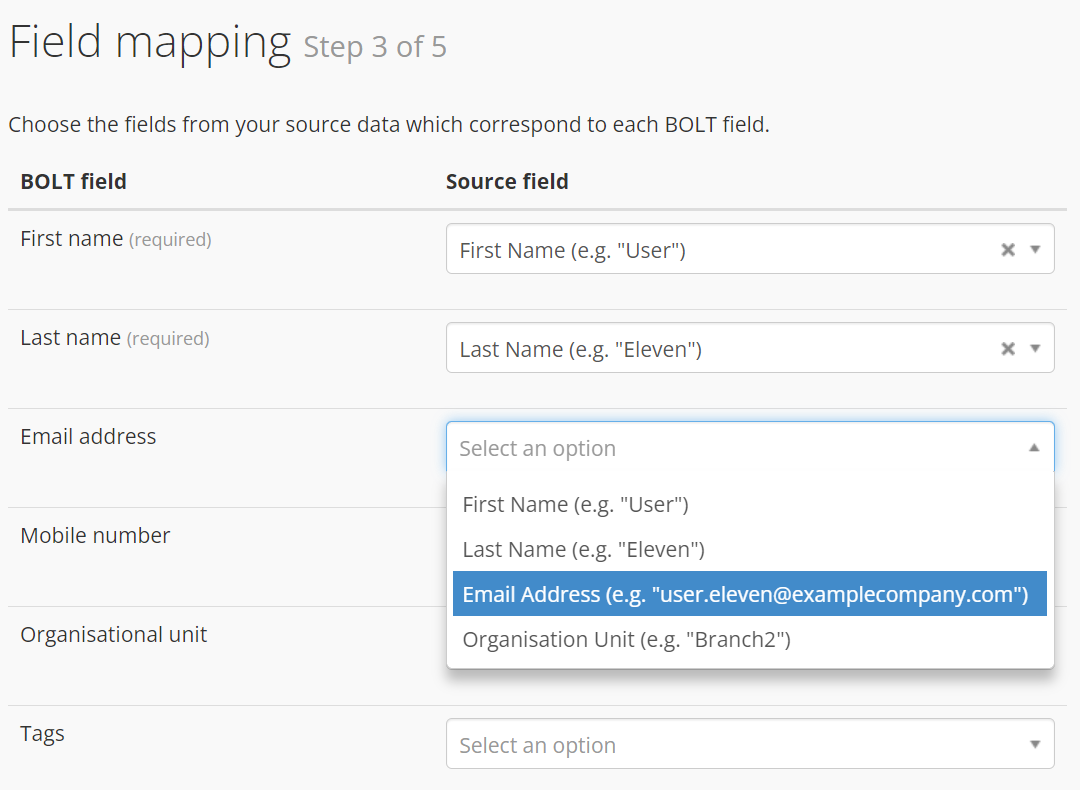Click the "Field mapping" heading
1080x790 pixels.
[x=150, y=43]
